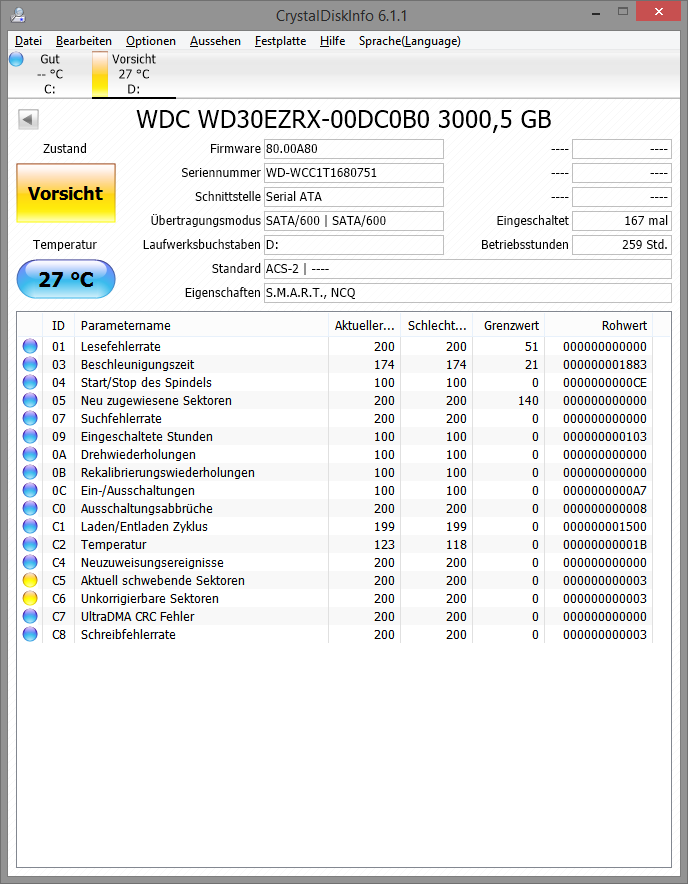
Task: Select Eingeschaltete Stunden raw value 000000000103
Action: 604,436
